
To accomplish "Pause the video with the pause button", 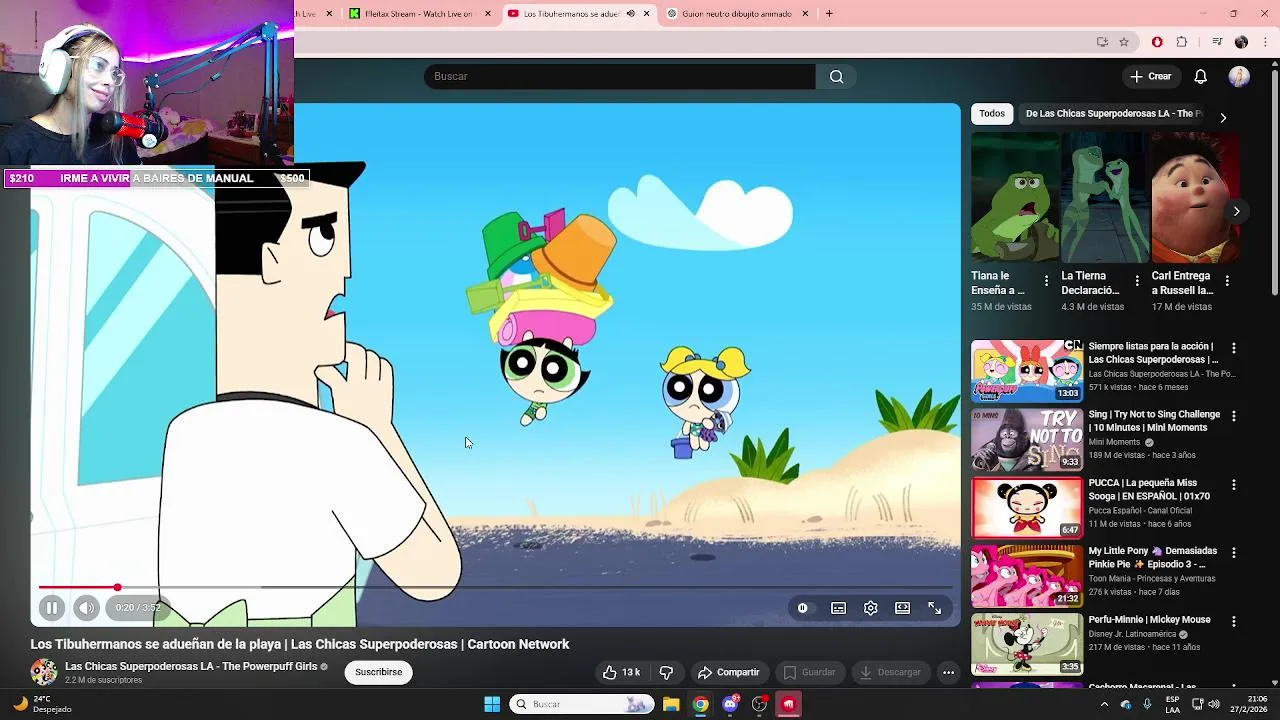I will click(x=52, y=607).
